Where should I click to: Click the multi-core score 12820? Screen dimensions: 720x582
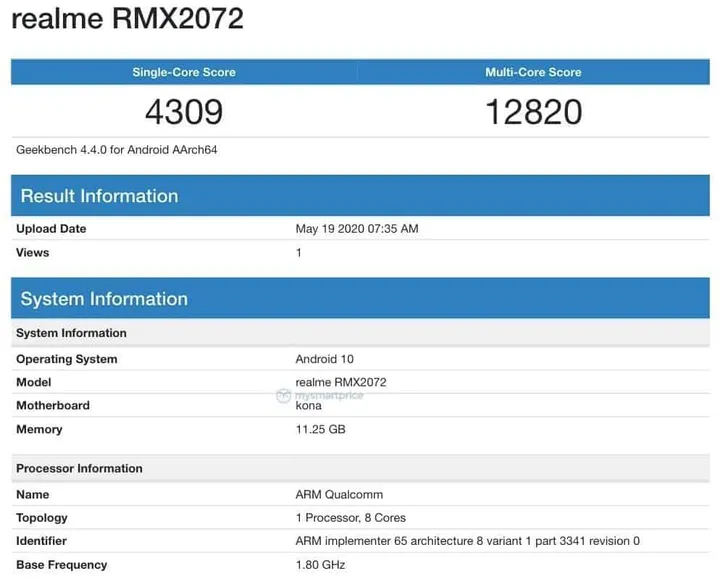(533, 111)
